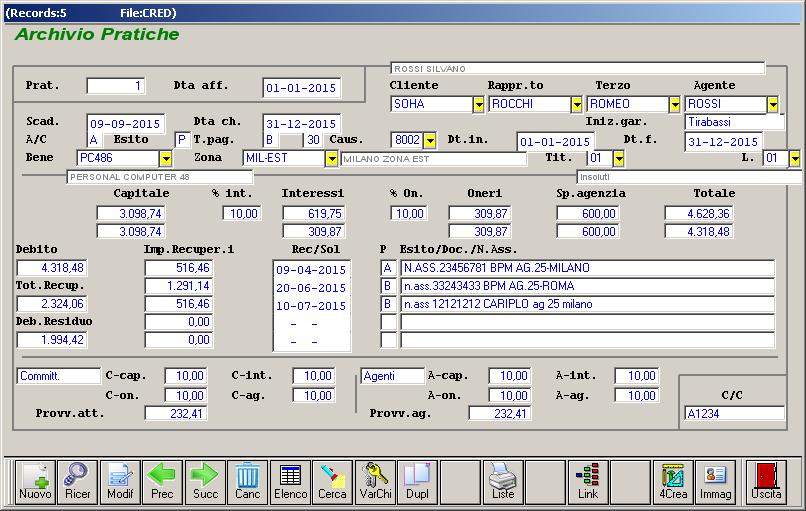
Task: Select the % int. 10,00 field
Action: 242,213
